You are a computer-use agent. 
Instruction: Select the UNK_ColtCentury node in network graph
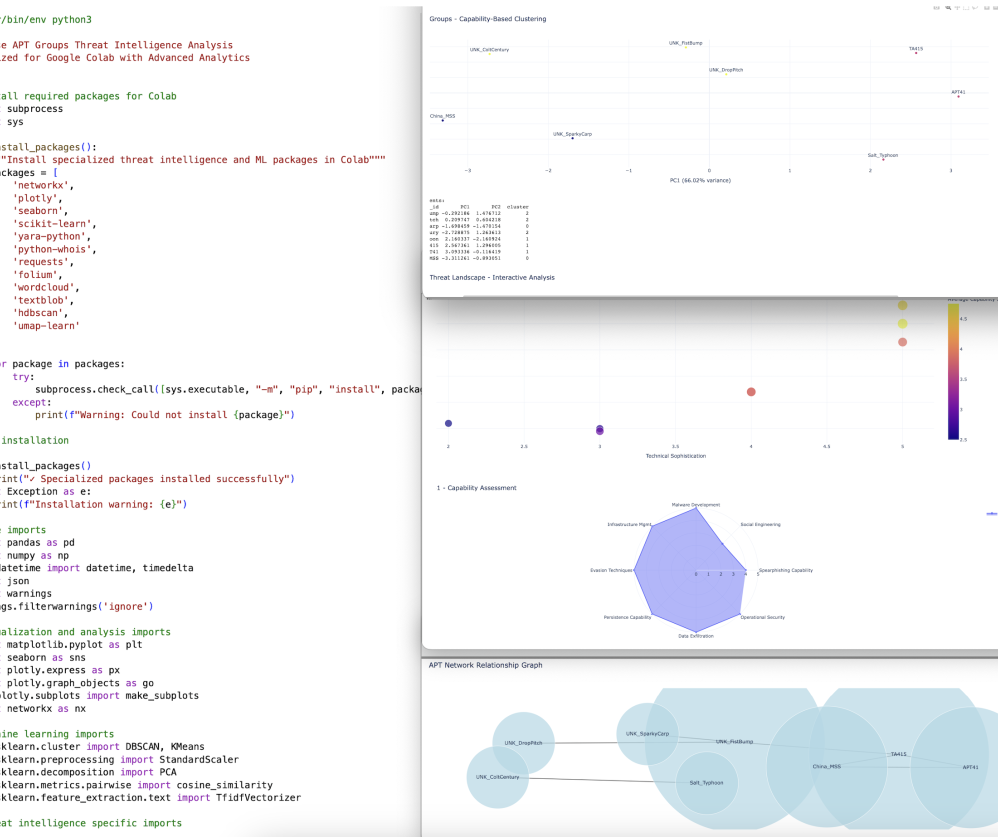point(497,777)
